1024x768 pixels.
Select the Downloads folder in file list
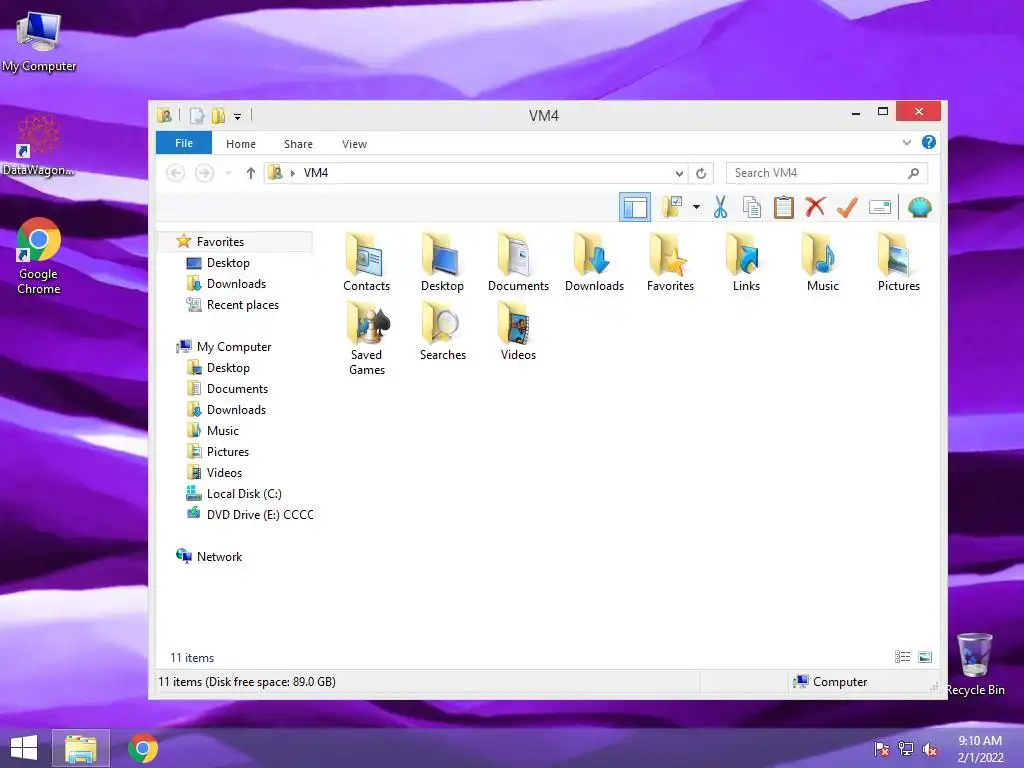tap(594, 263)
